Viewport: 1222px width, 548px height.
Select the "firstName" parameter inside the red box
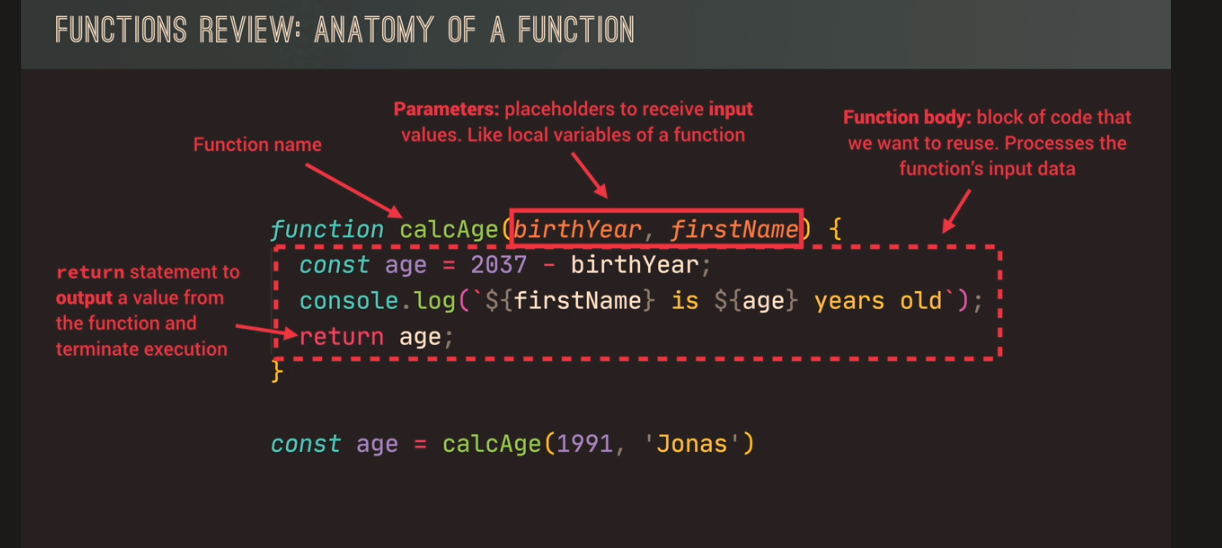734,230
